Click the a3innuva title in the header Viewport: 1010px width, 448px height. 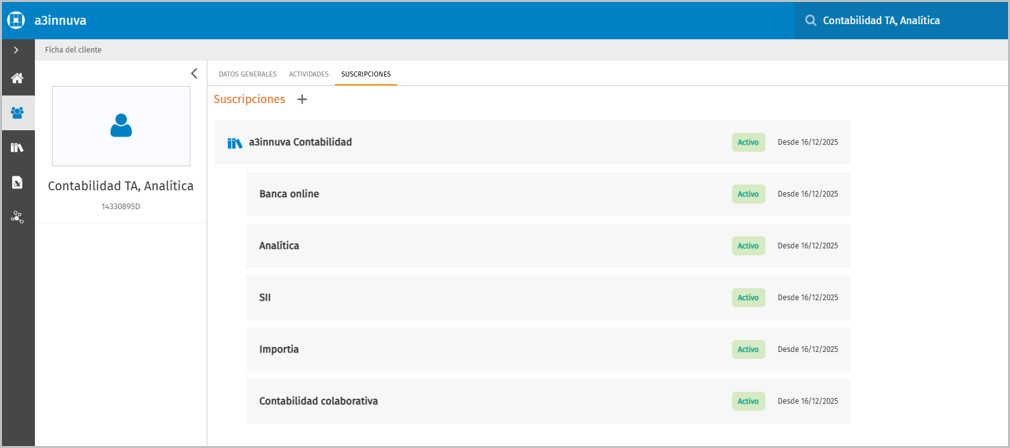click(61, 21)
